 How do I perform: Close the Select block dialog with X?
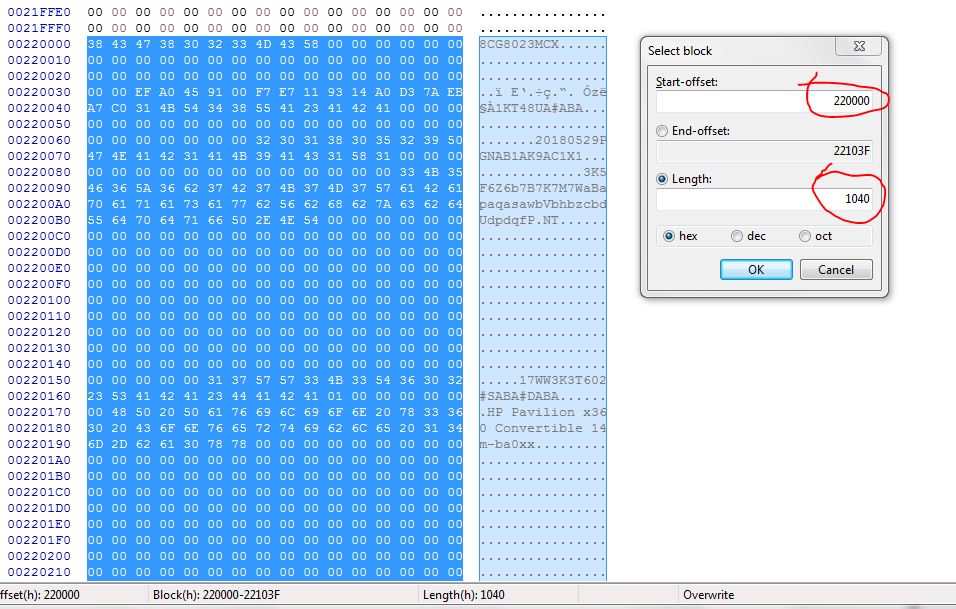pos(859,46)
